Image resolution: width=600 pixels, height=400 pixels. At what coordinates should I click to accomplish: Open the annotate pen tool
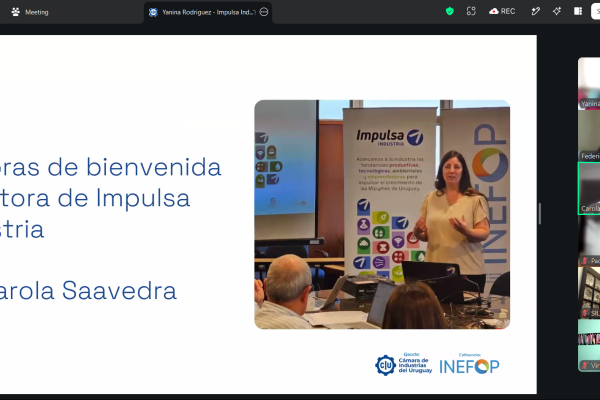(x=536, y=11)
